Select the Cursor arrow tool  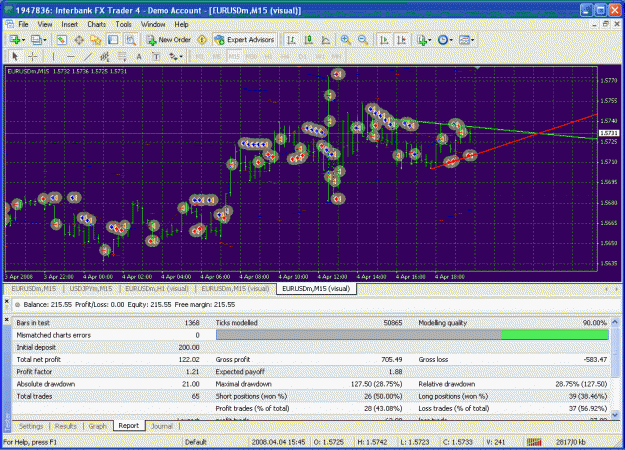click(x=15, y=57)
